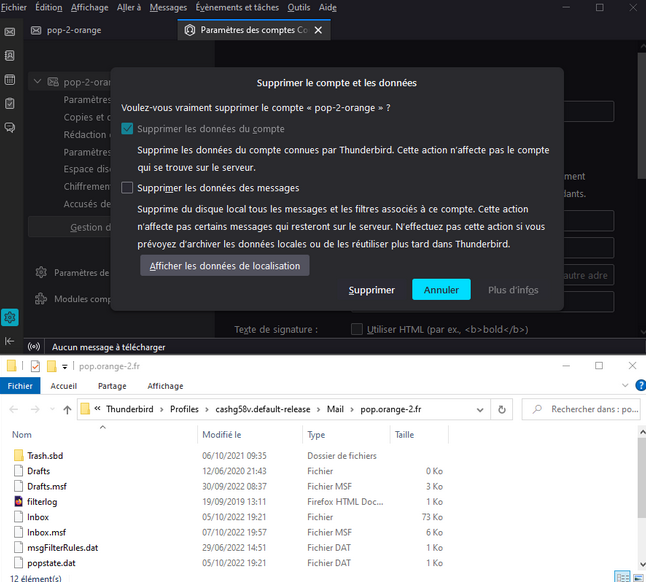Open the Fichier menu in Thunderbird

(x=14, y=7)
